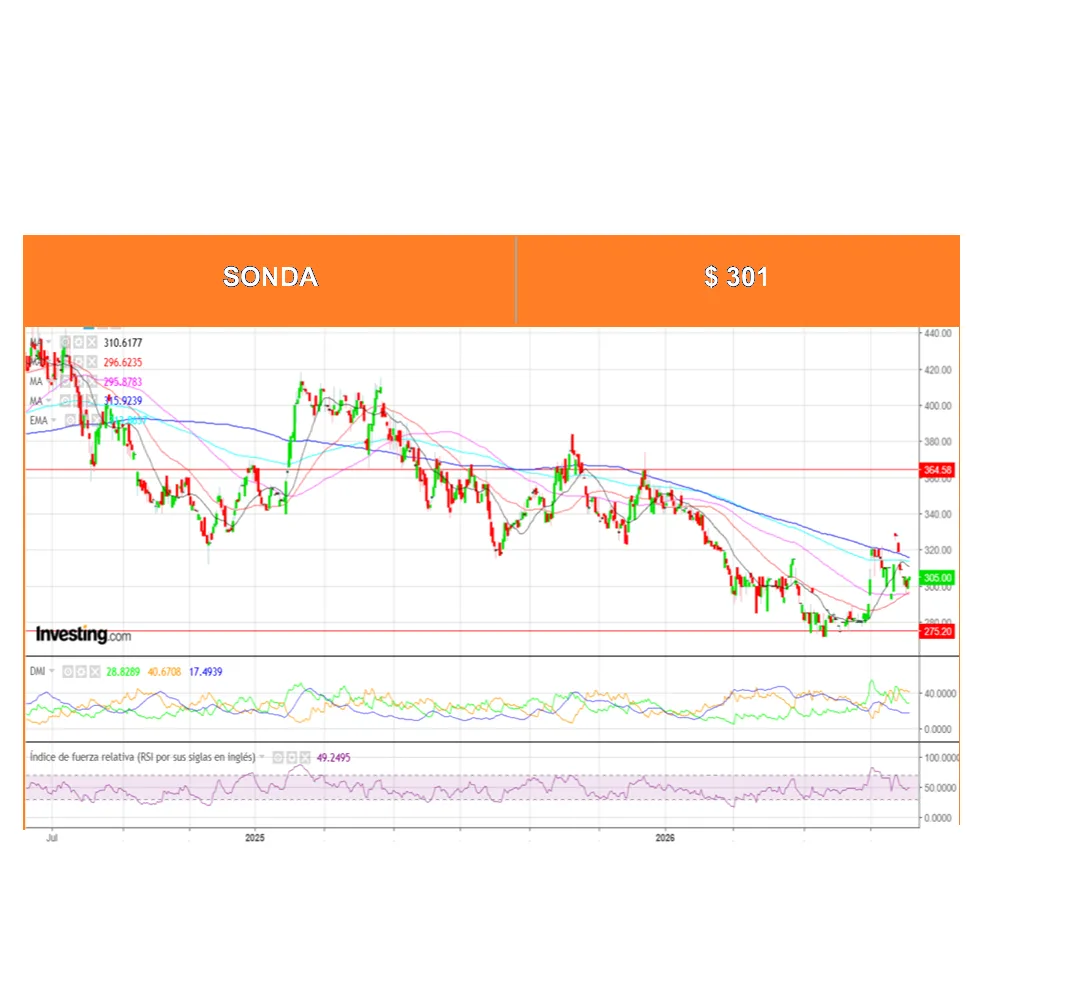This screenshot has width=1072, height=984.
Task: Remove the RSI indicator panel
Action: pyautogui.click(x=305, y=757)
